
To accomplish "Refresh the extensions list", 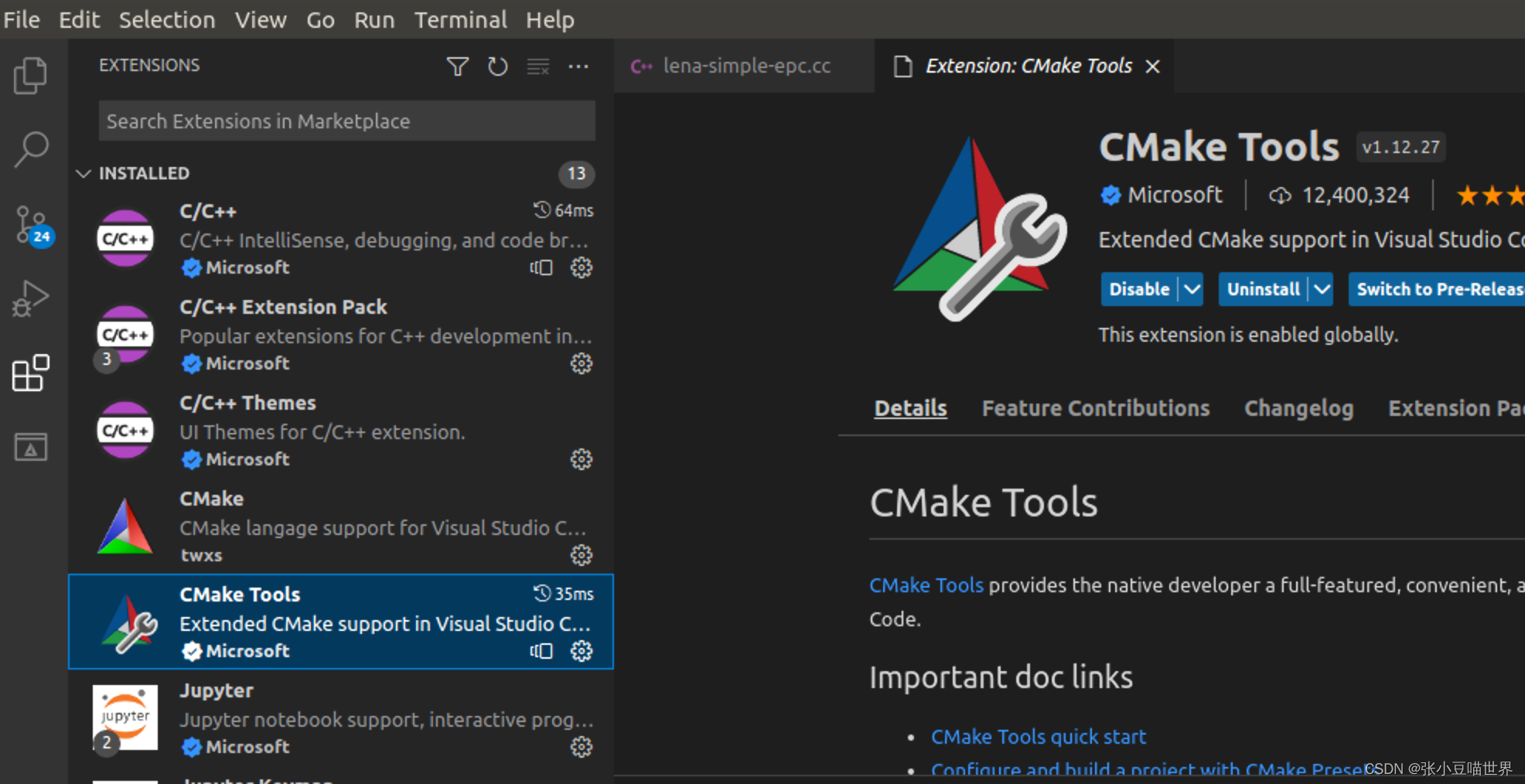I will pyautogui.click(x=498, y=66).
